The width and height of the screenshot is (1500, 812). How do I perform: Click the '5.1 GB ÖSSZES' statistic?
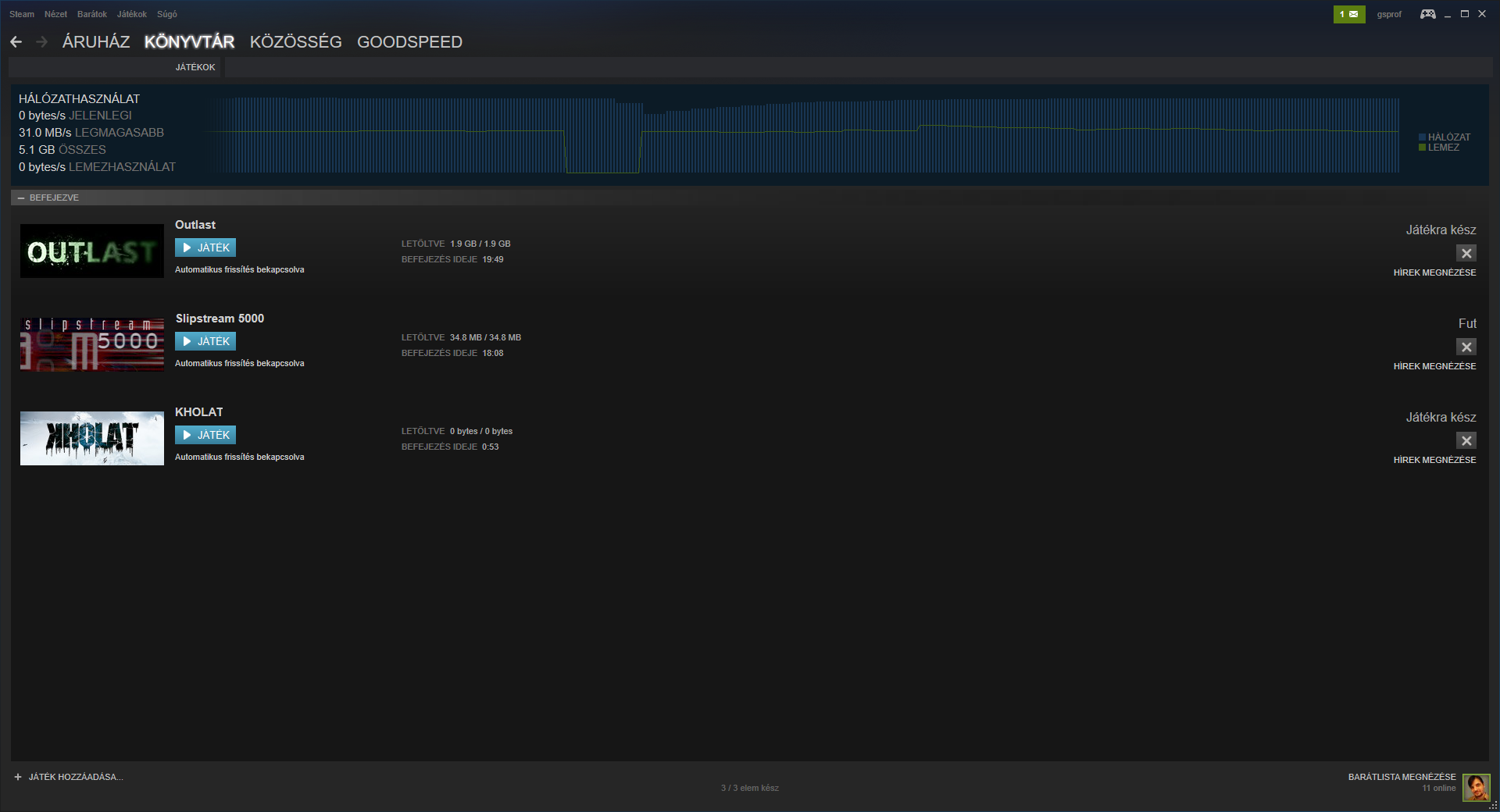click(62, 150)
